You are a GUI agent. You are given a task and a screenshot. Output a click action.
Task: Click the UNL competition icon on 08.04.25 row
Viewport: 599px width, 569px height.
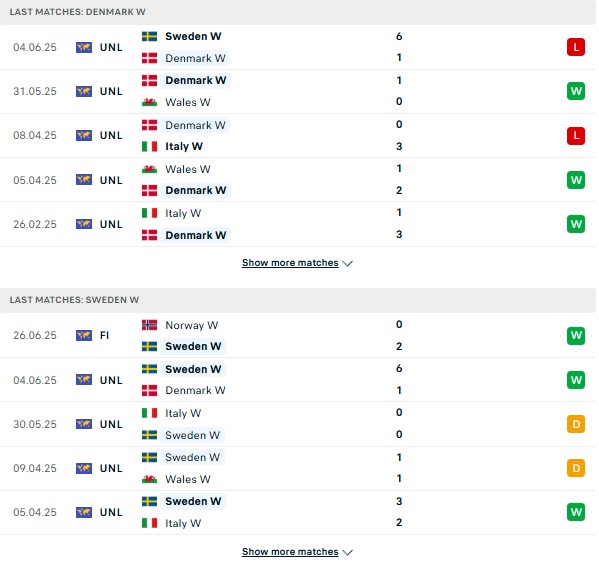[84, 135]
